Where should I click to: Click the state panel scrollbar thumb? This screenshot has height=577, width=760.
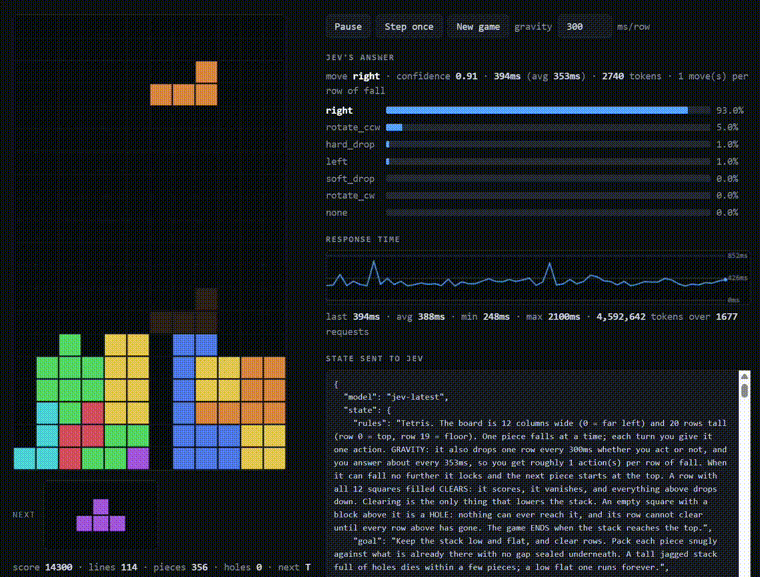point(744,391)
